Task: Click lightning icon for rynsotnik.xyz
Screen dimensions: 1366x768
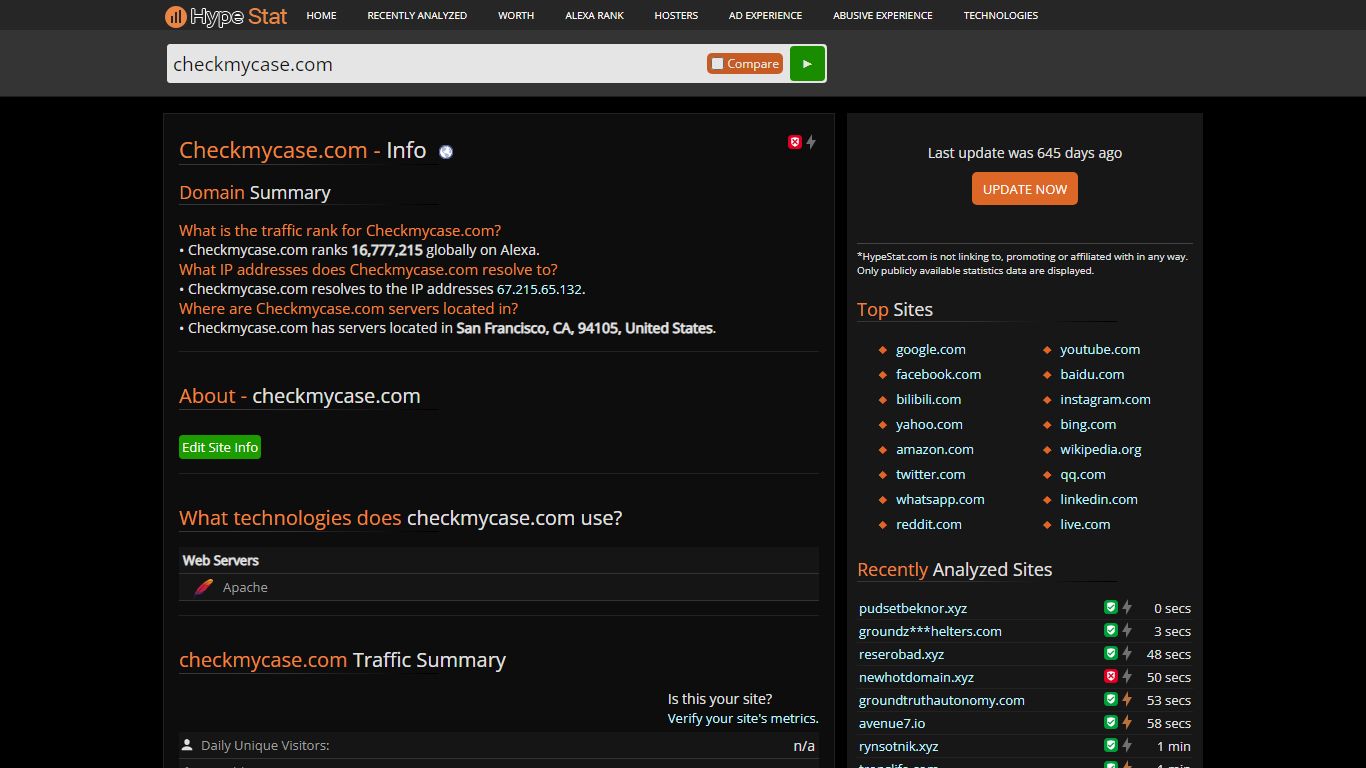Action: point(1127,745)
